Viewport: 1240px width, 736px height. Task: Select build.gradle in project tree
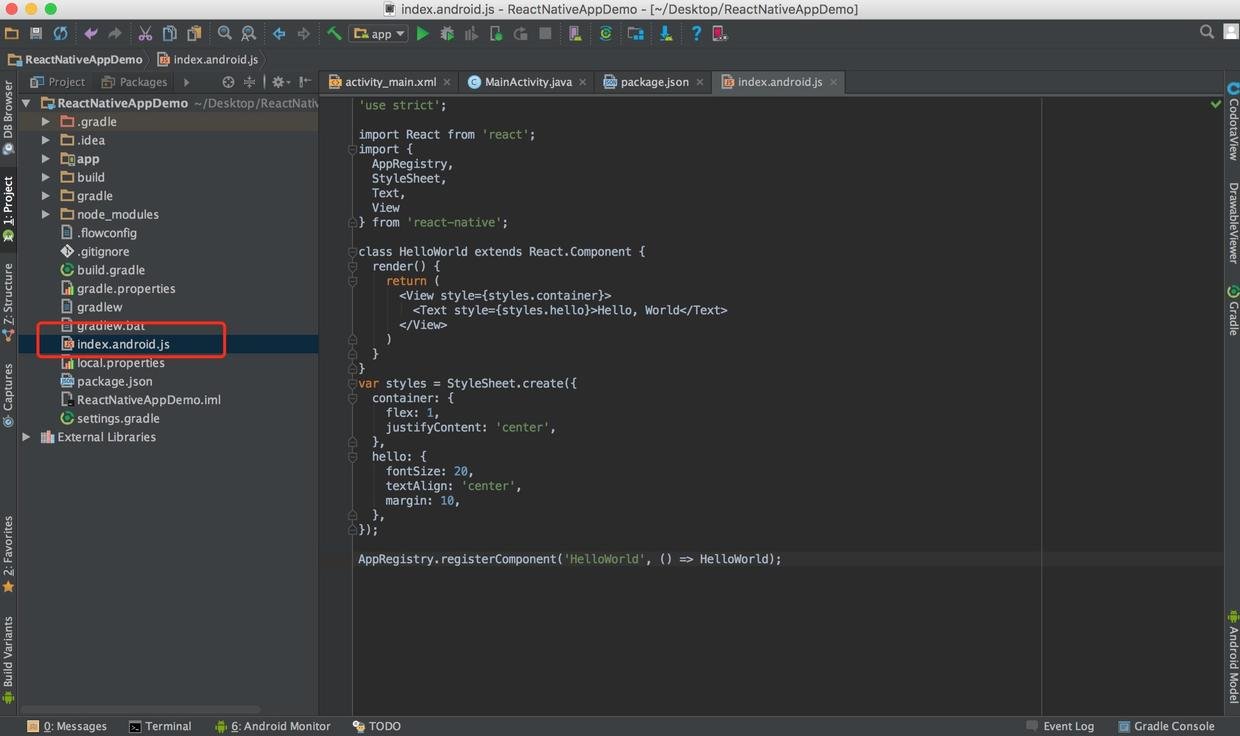pos(110,270)
